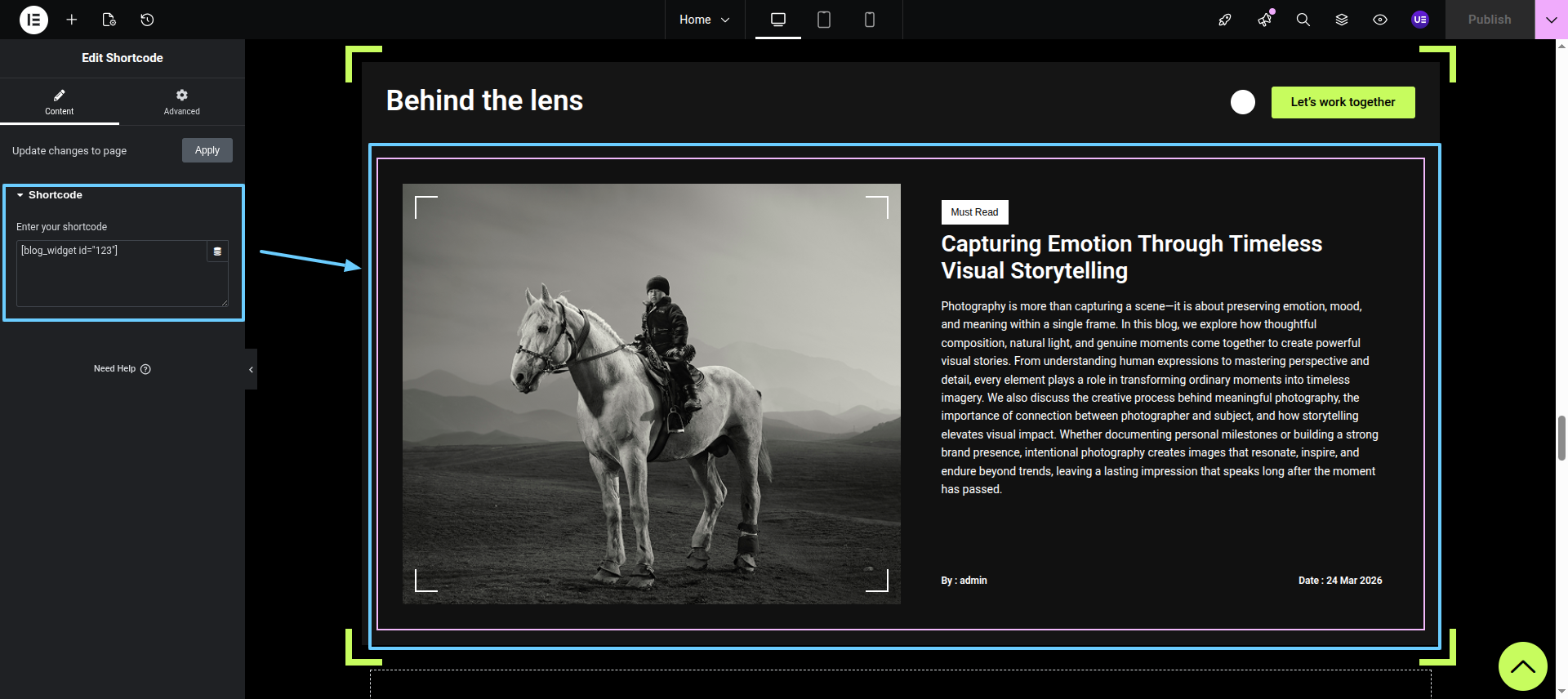1568x699 pixels.
Task: Open the Finder search magnifier icon
Action: 1303,20
